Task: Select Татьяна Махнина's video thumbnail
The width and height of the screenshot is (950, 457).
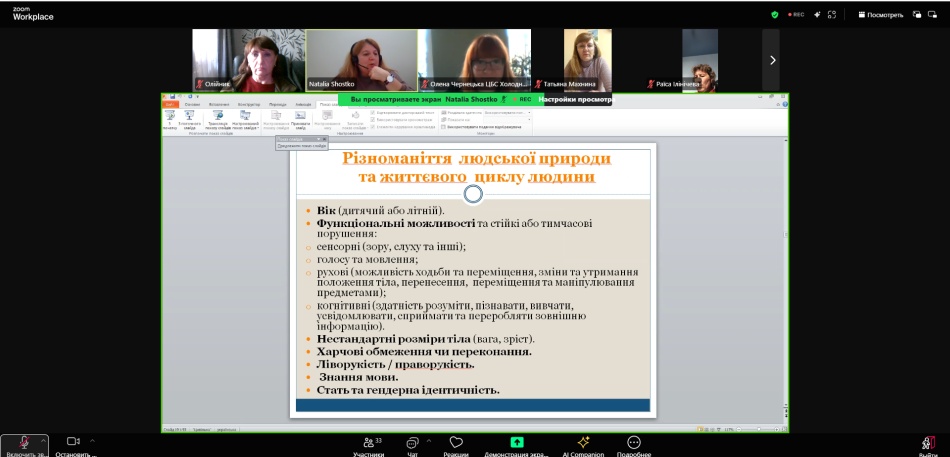Action: pos(587,60)
